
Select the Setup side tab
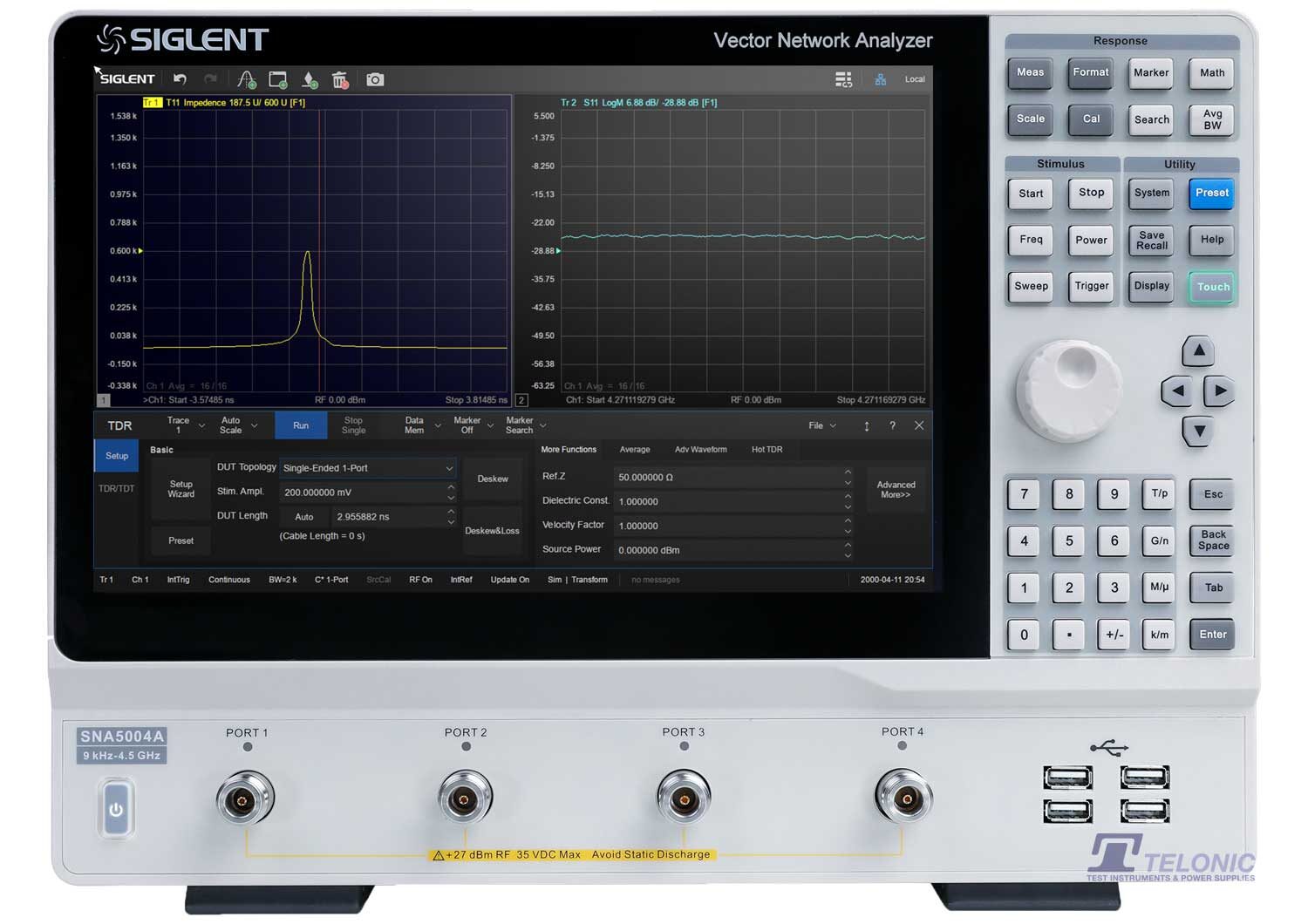click(x=117, y=456)
